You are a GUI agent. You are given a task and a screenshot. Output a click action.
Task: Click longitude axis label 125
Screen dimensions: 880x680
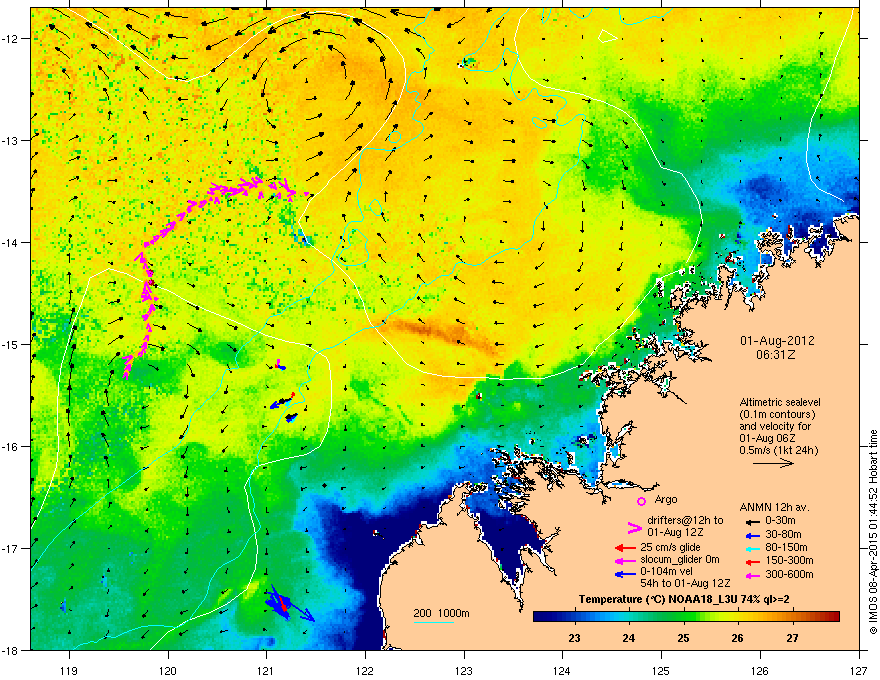coord(661,670)
